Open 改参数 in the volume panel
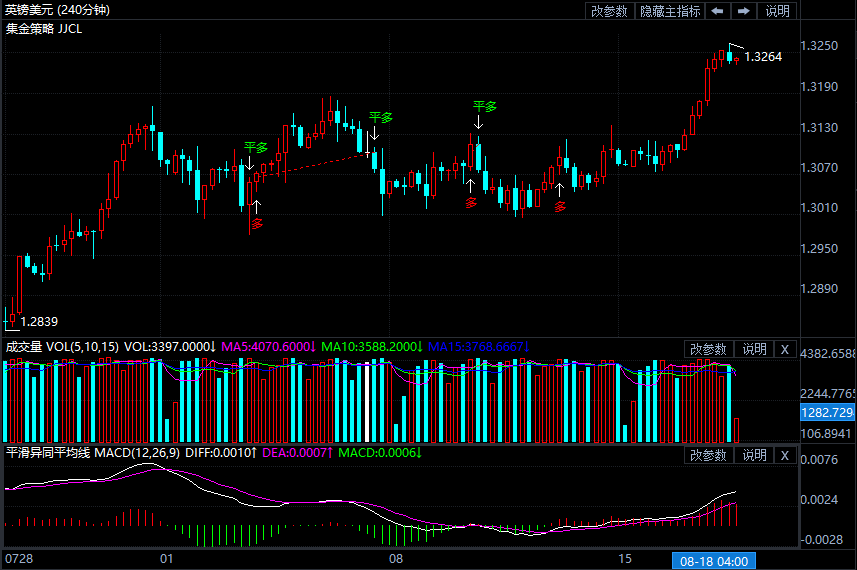This screenshot has height=570, width=857. click(x=708, y=349)
